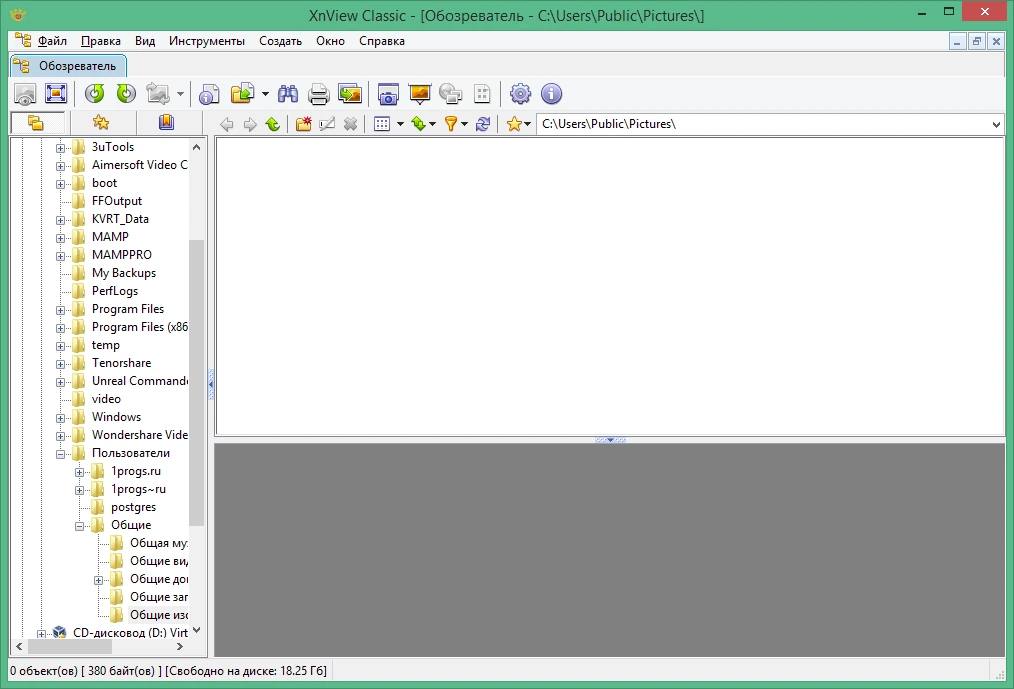Open the Правка menu

[101, 41]
